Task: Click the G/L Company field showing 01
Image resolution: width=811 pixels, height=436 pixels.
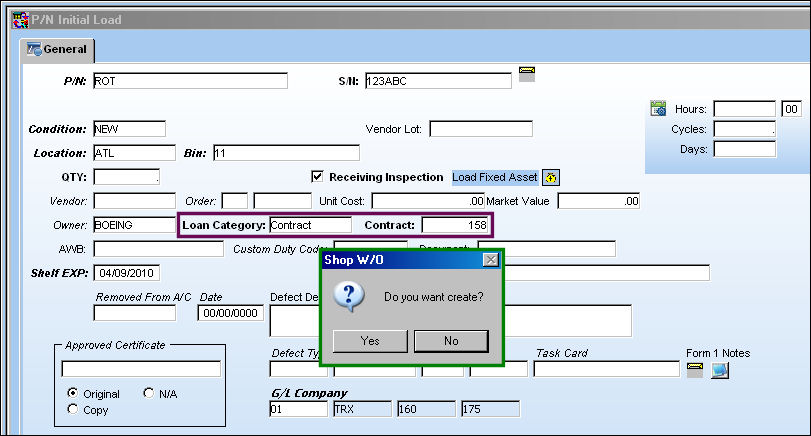Action: pyautogui.click(x=298, y=409)
